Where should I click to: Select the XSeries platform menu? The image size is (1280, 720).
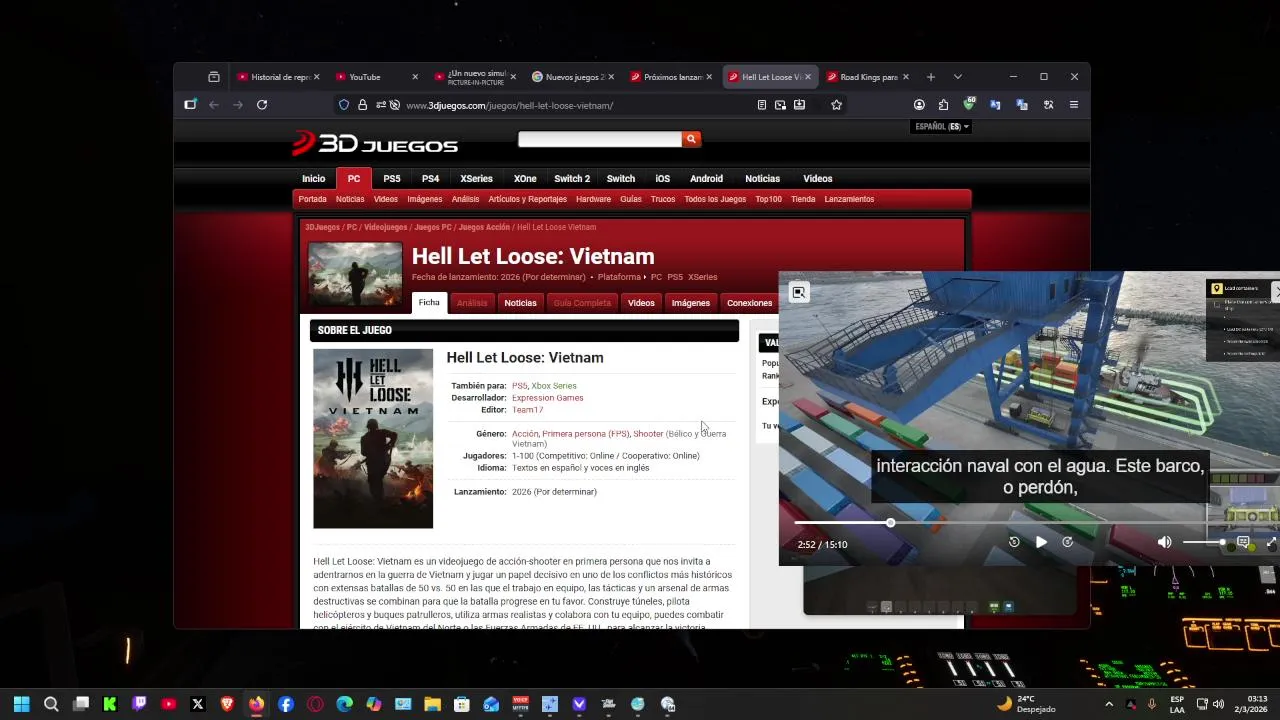pyautogui.click(x=476, y=178)
